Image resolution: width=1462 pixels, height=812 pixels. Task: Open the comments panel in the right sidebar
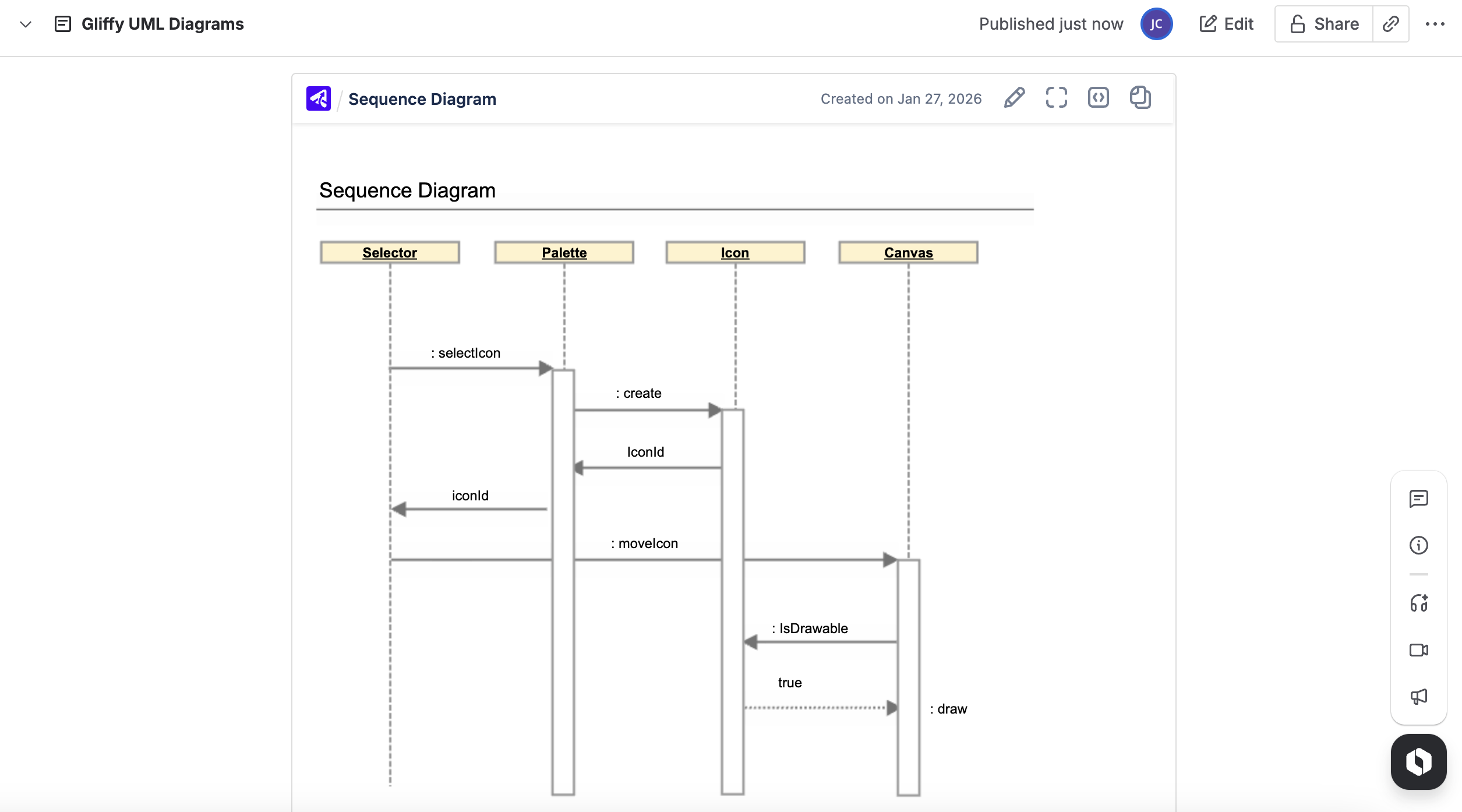coord(1419,499)
